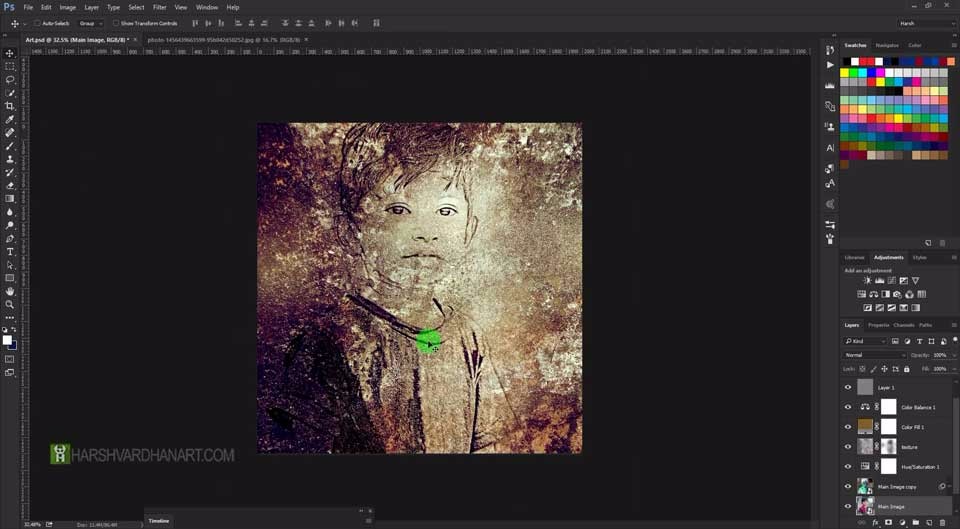Select the Hand tool

(10, 291)
